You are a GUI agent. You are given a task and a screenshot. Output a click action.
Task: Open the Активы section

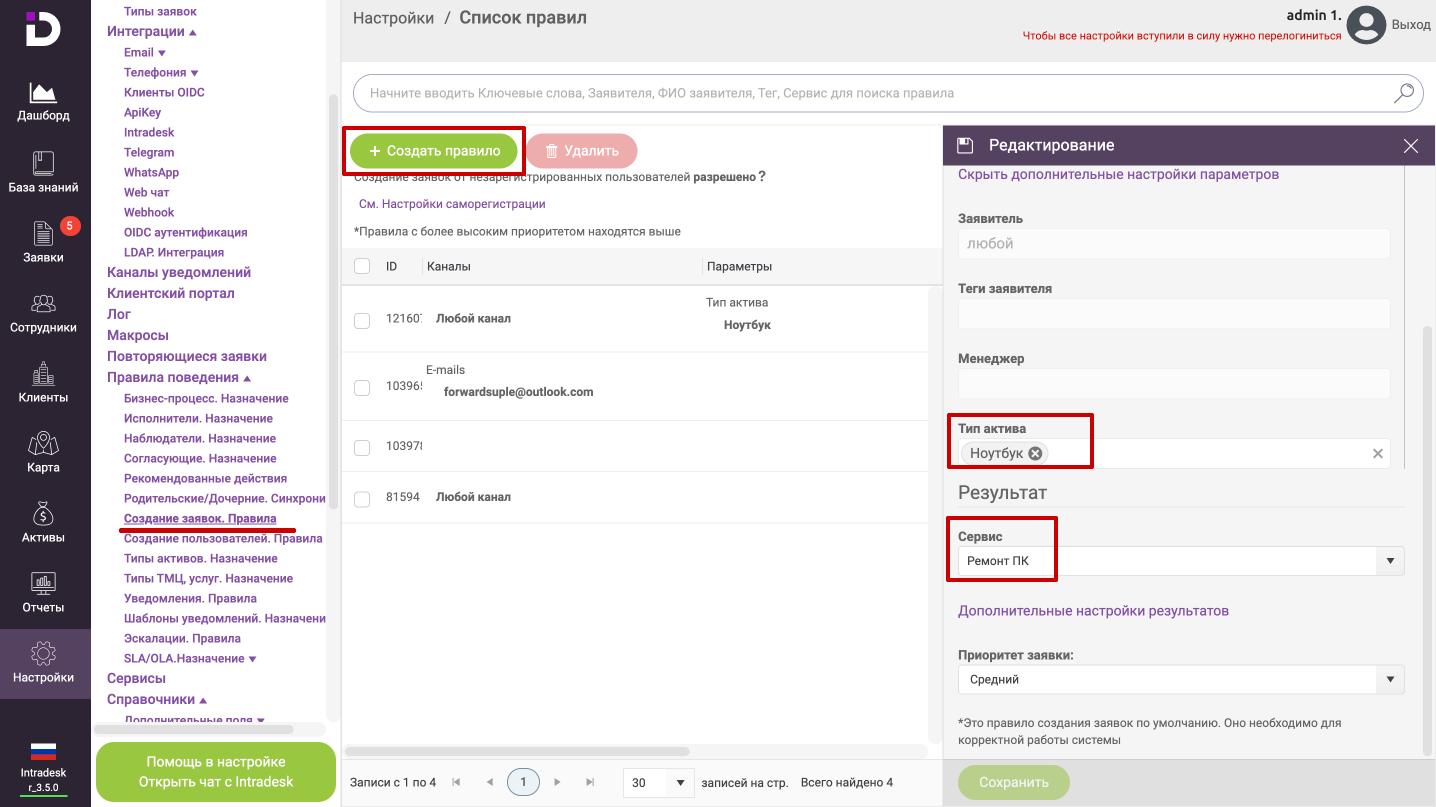(x=43, y=521)
